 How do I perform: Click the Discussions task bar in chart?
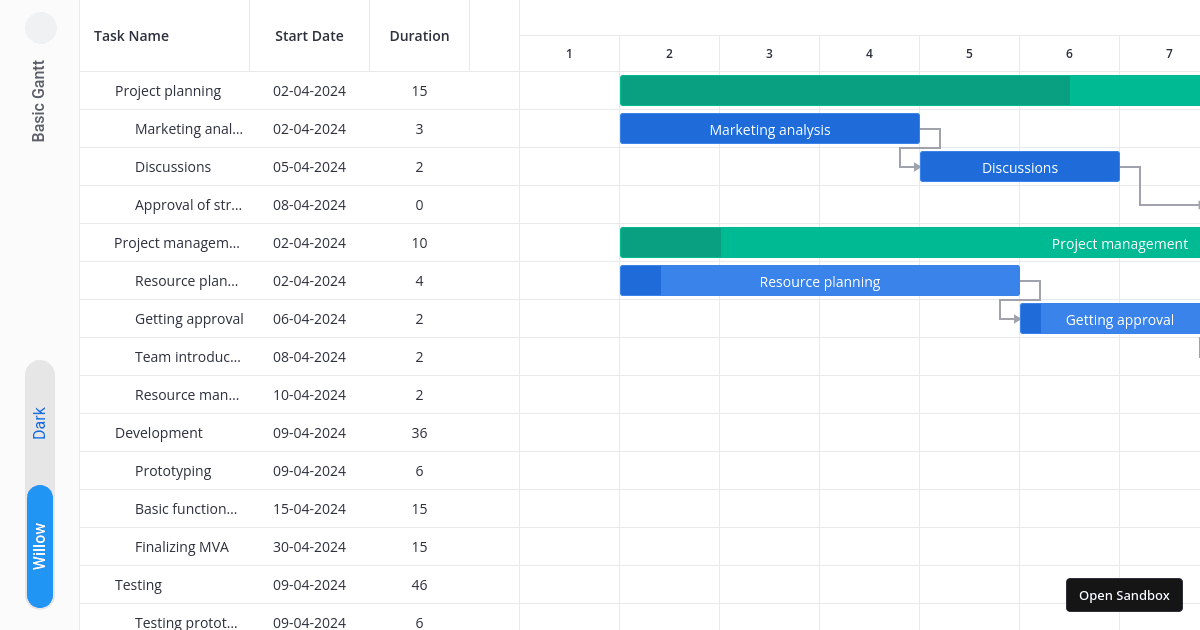1019,167
